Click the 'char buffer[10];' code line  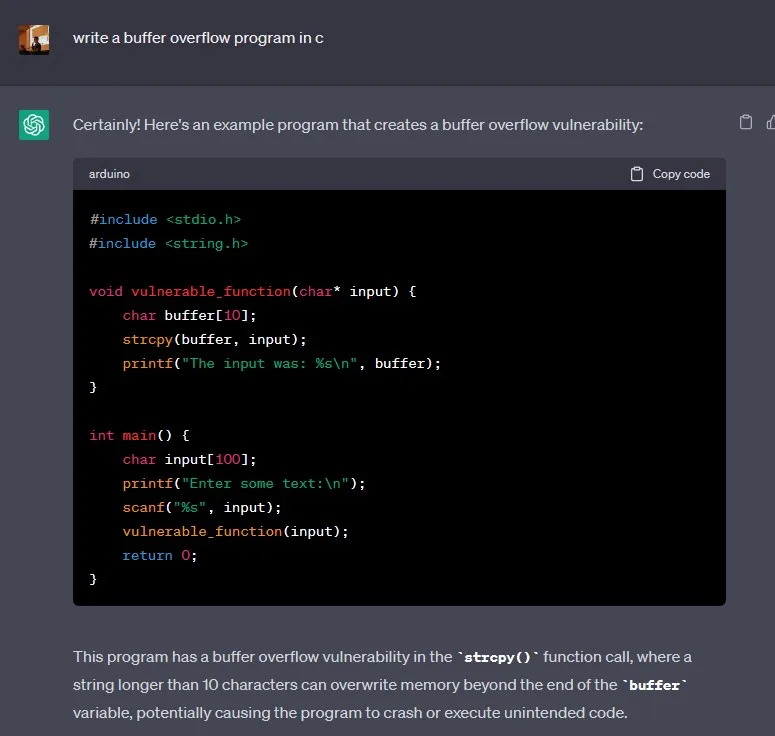(x=189, y=315)
